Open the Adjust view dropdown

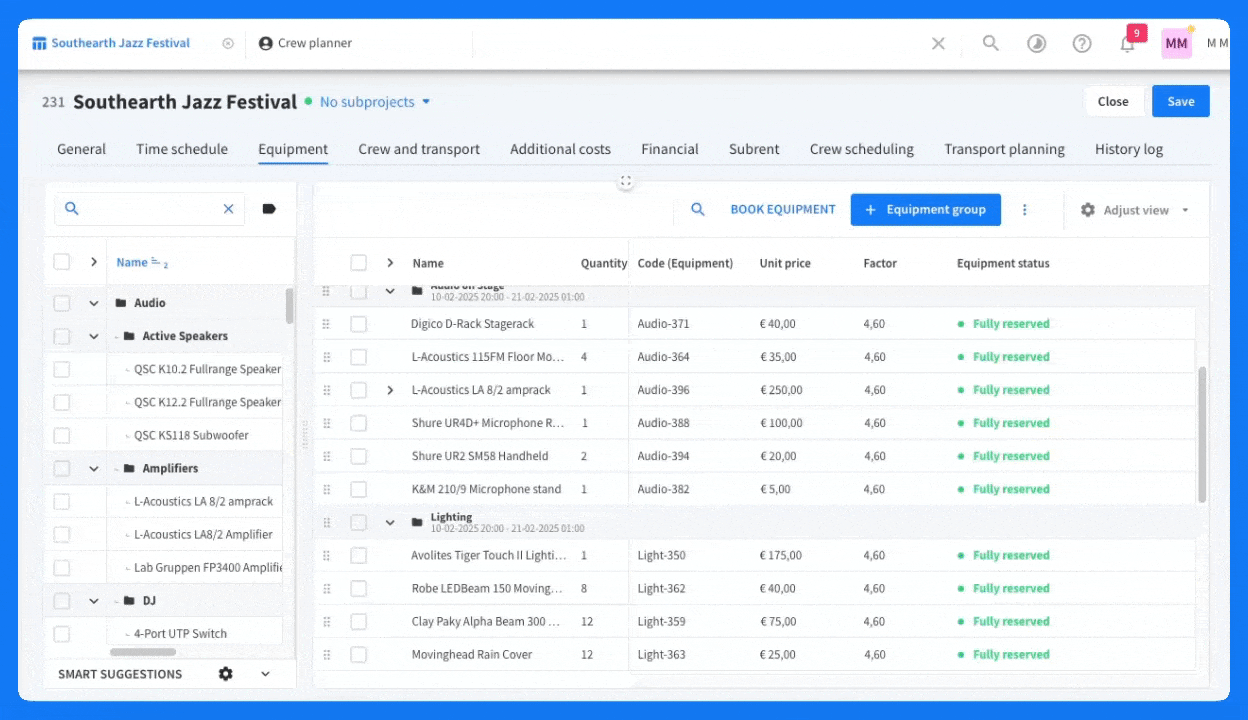tap(1135, 210)
